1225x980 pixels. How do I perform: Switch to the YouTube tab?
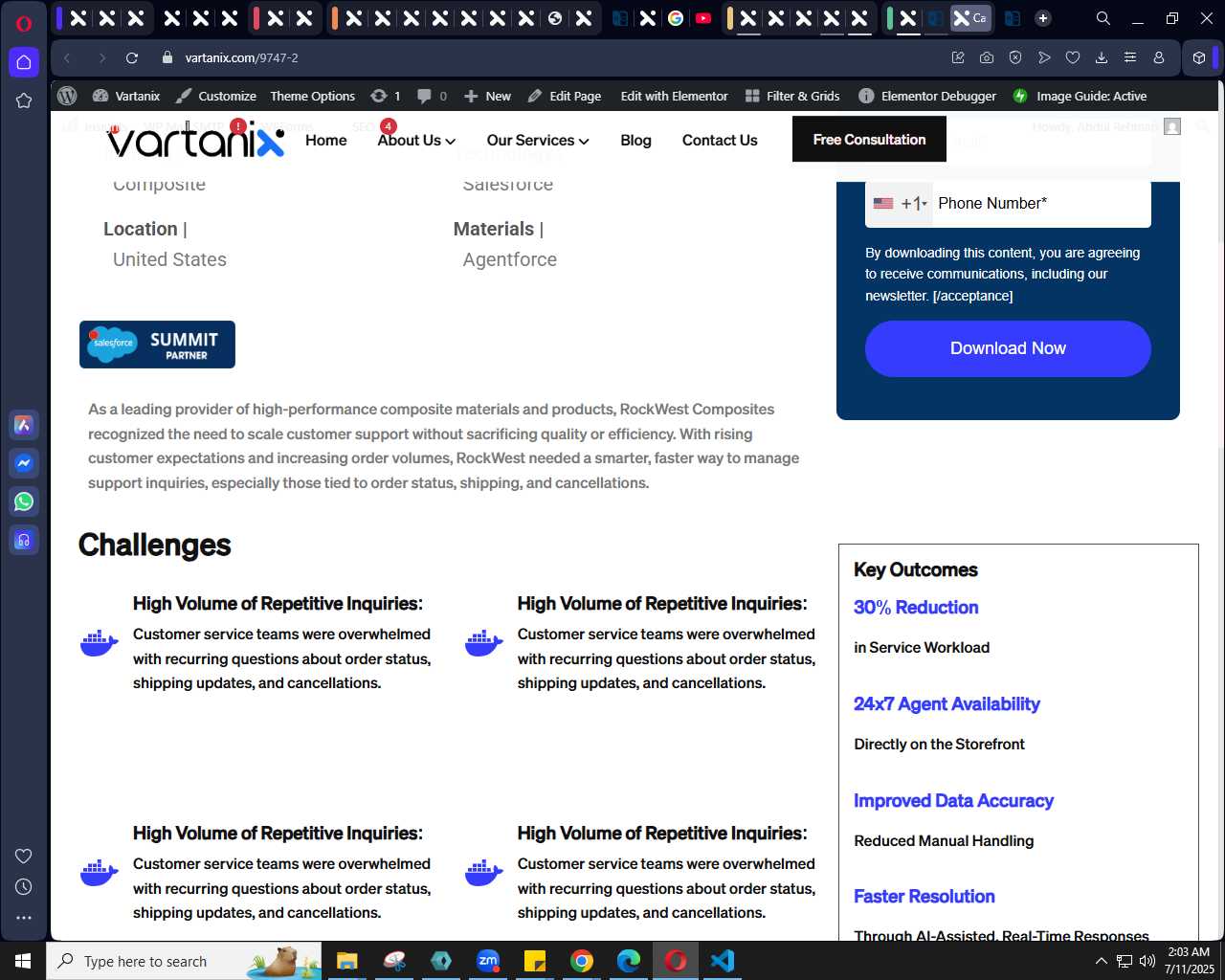[703, 18]
